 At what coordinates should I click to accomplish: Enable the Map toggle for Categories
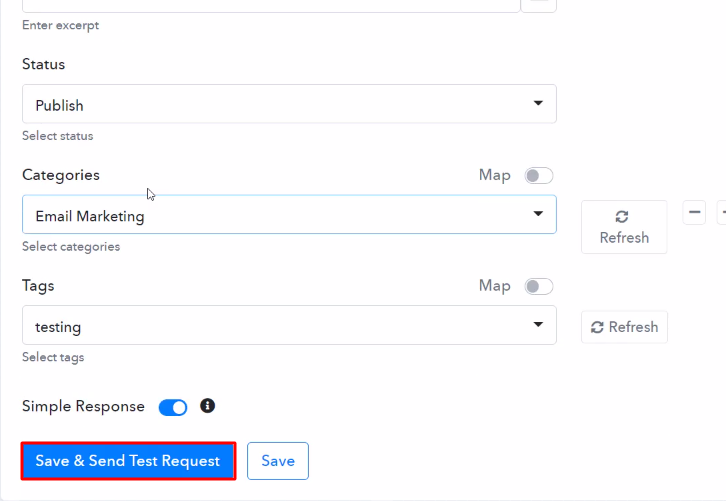click(539, 176)
